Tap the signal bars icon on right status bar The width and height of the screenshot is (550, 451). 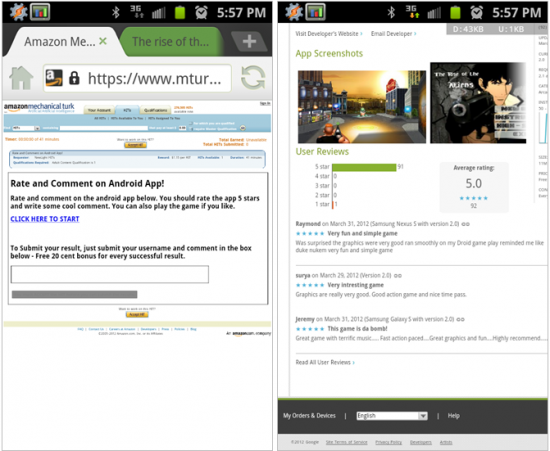pyautogui.click(x=434, y=13)
